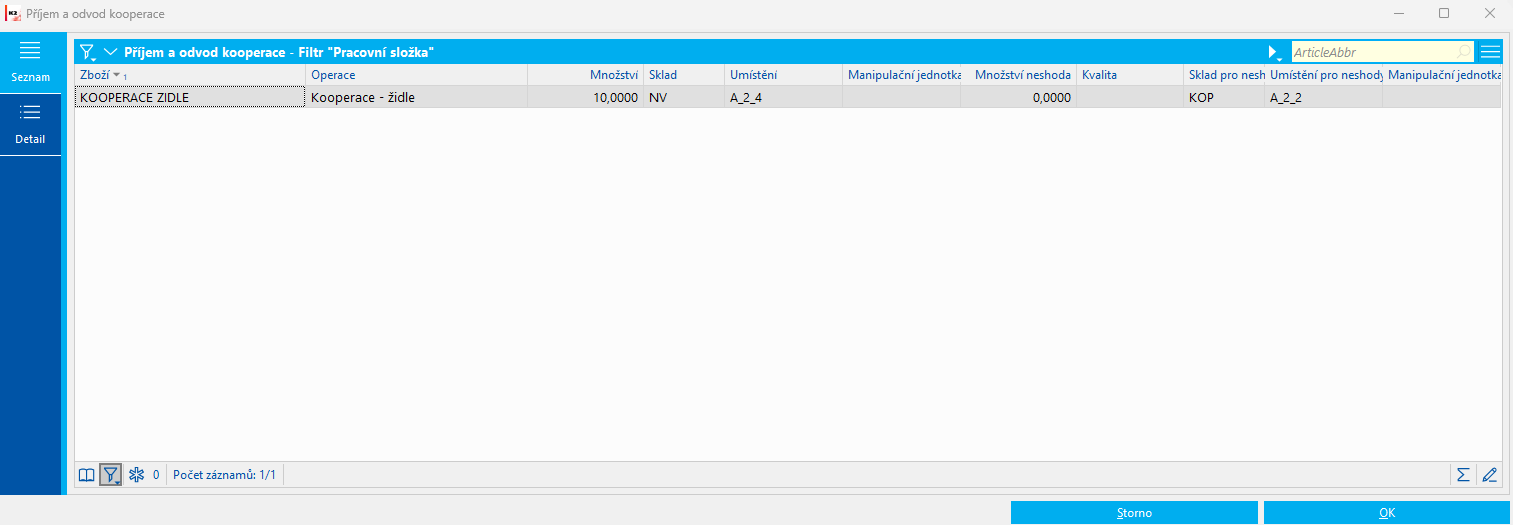Click the Kvalita column header
Viewport: 1513px width, 525px height.
pyautogui.click(x=1129, y=75)
